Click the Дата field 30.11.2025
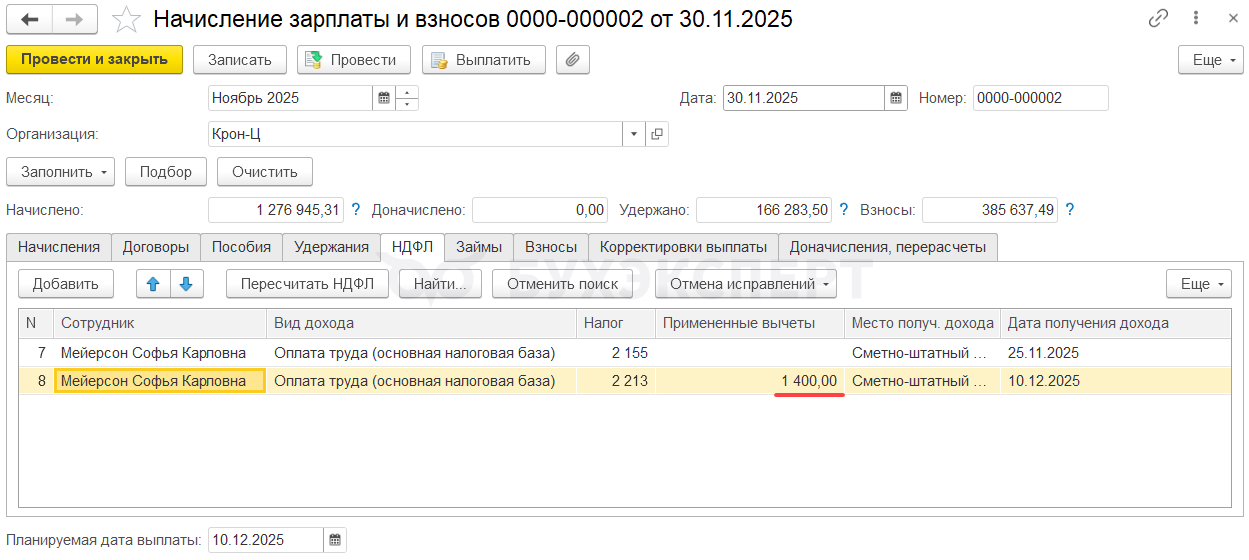Image resolution: width=1249 pixels, height=560 pixels. [804, 98]
